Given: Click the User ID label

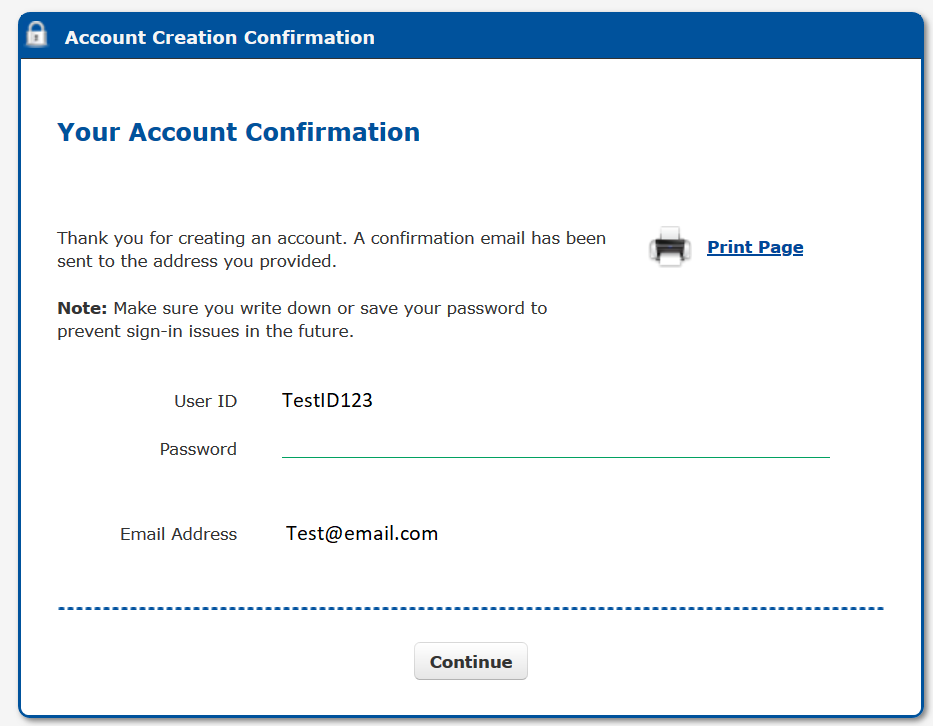Looking at the screenshot, I should pos(205,402).
